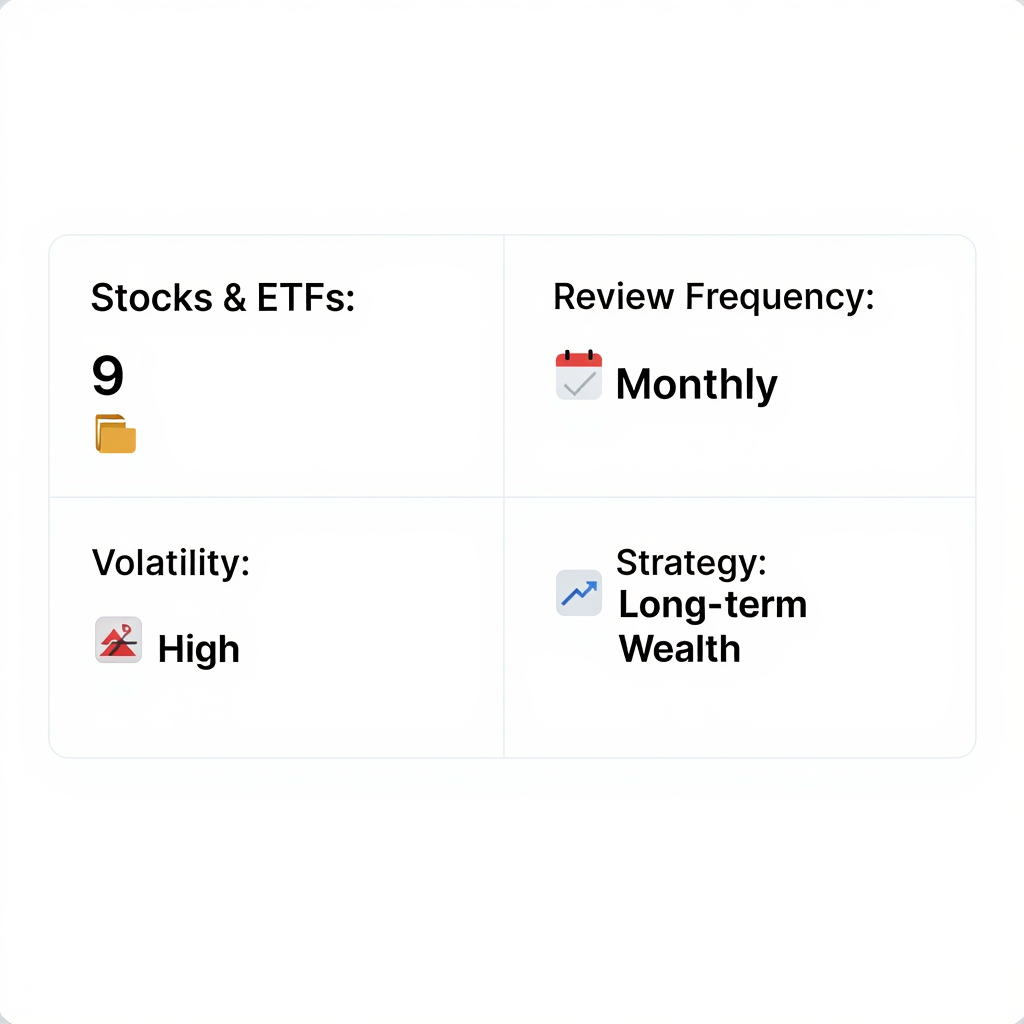Click the High volatility value
The height and width of the screenshot is (1024, 1024).
[x=199, y=650]
